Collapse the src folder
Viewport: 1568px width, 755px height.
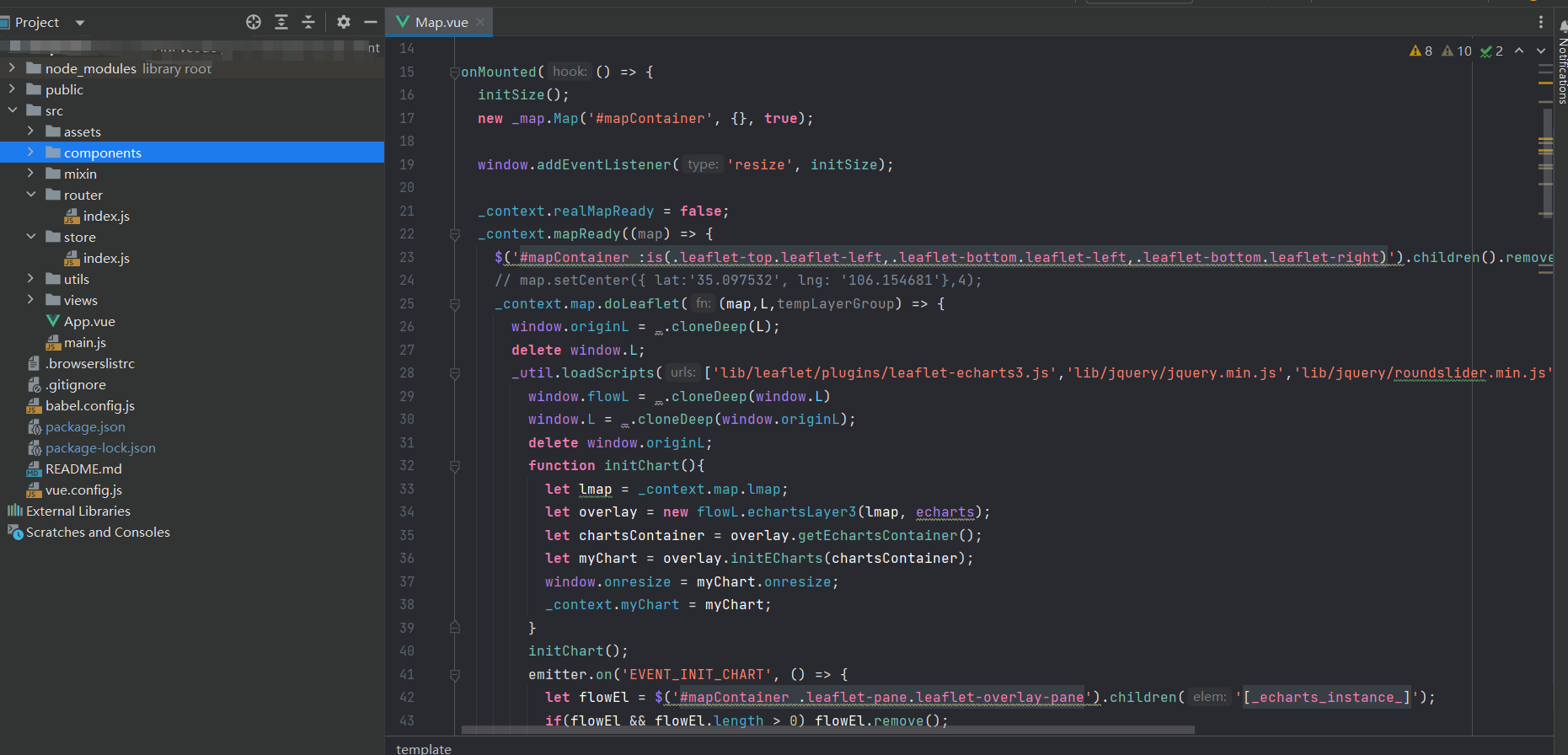pyautogui.click(x=12, y=110)
